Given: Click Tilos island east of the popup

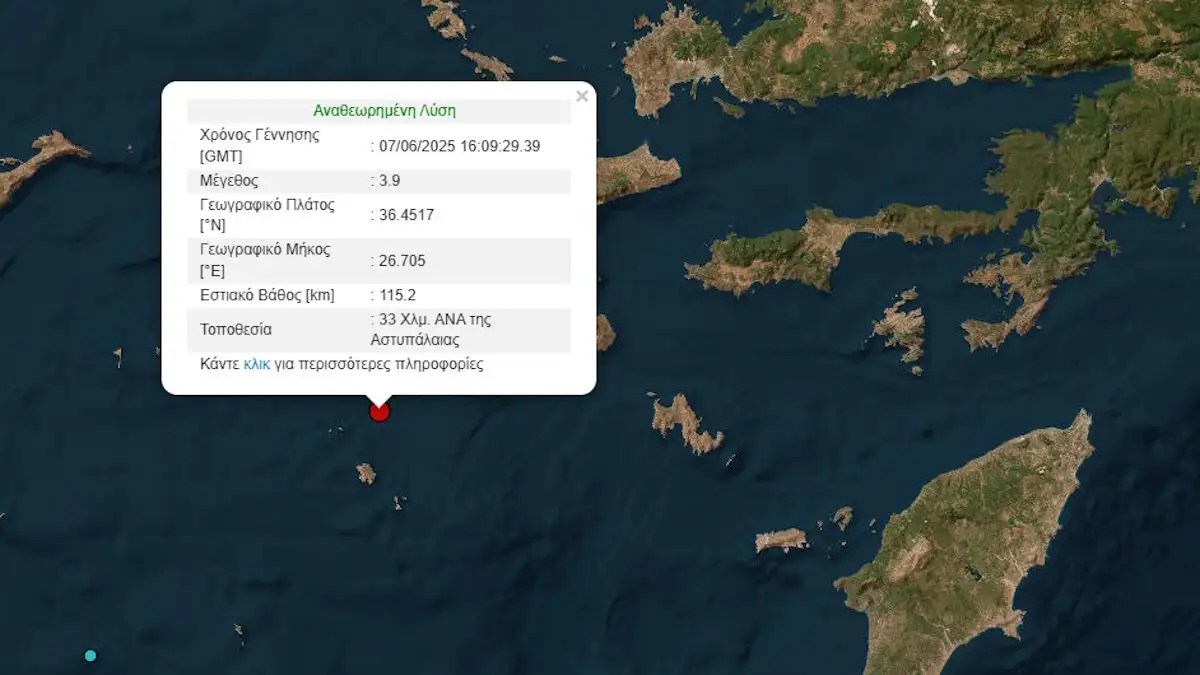Looking at the screenshot, I should click(687, 422).
